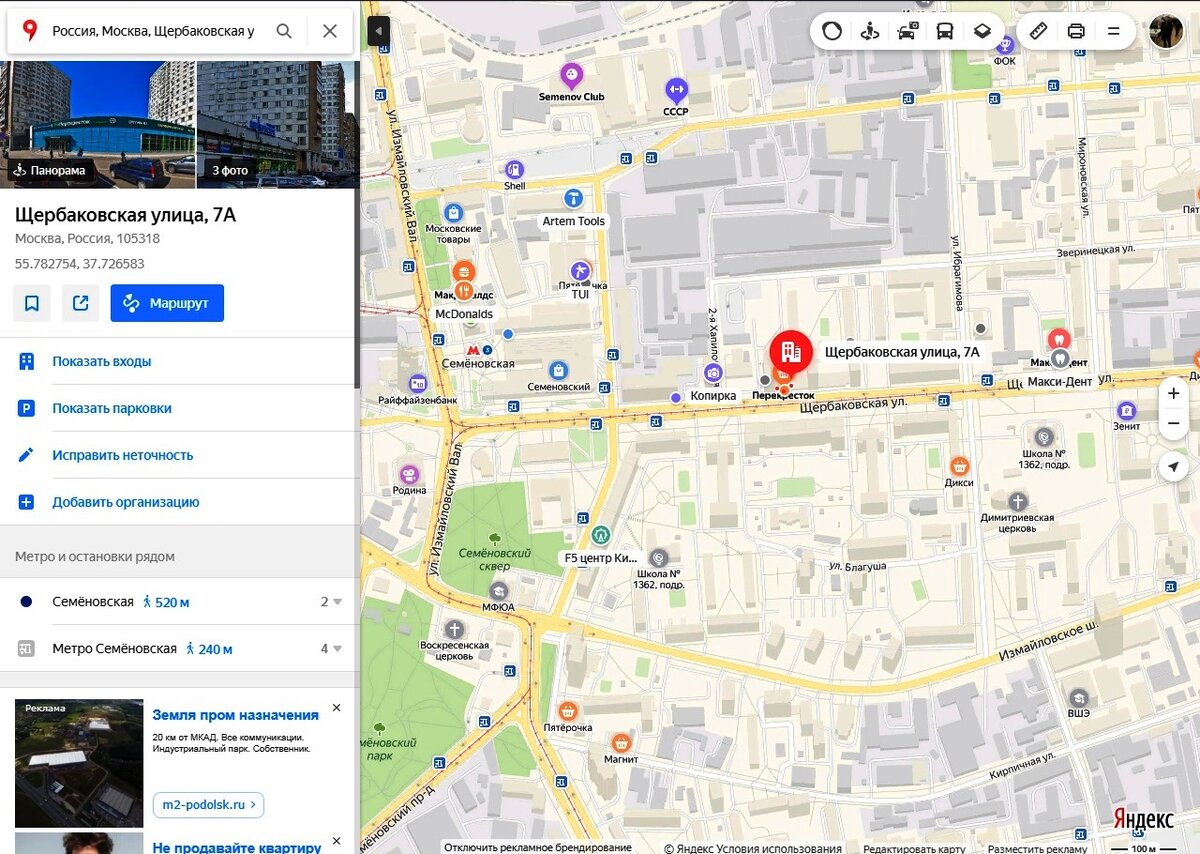The width and height of the screenshot is (1200, 854).
Task: Enable panoramas street view layer icon
Action: [x=870, y=31]
